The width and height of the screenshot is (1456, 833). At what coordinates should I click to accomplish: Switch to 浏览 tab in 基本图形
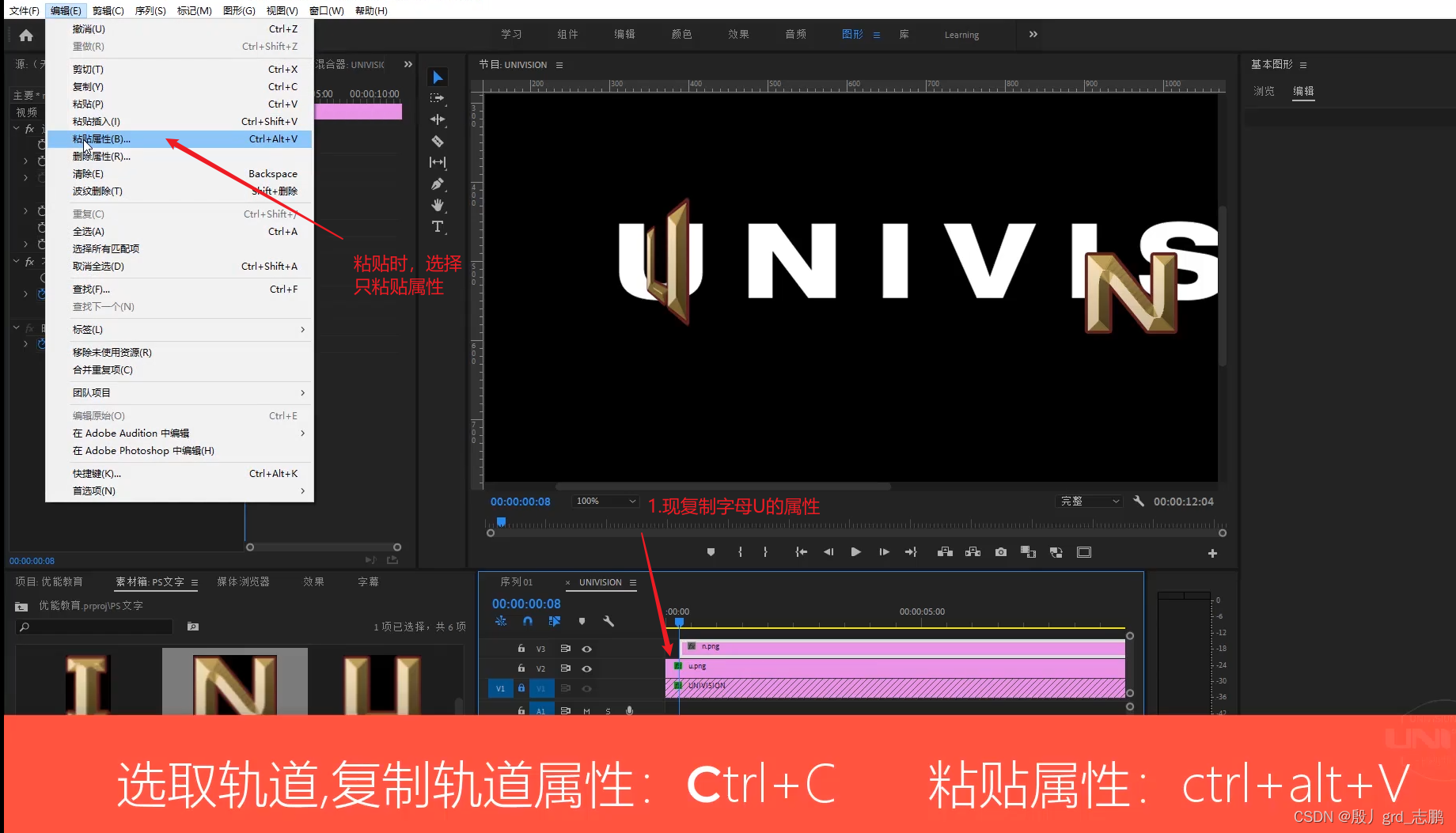[1264, 91]
